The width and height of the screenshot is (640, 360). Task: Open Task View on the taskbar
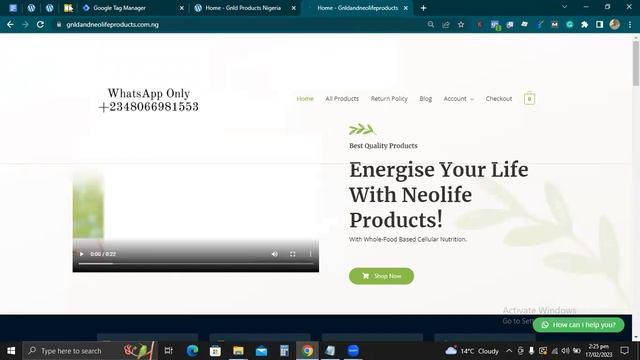[x=168, y=351]
